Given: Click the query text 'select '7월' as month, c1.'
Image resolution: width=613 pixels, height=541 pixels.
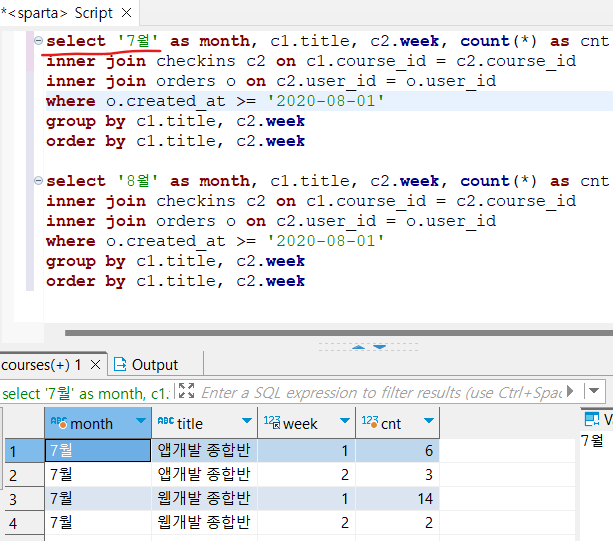Looking at the screenshot, I should pyautogui.click(x=86, y=393).
